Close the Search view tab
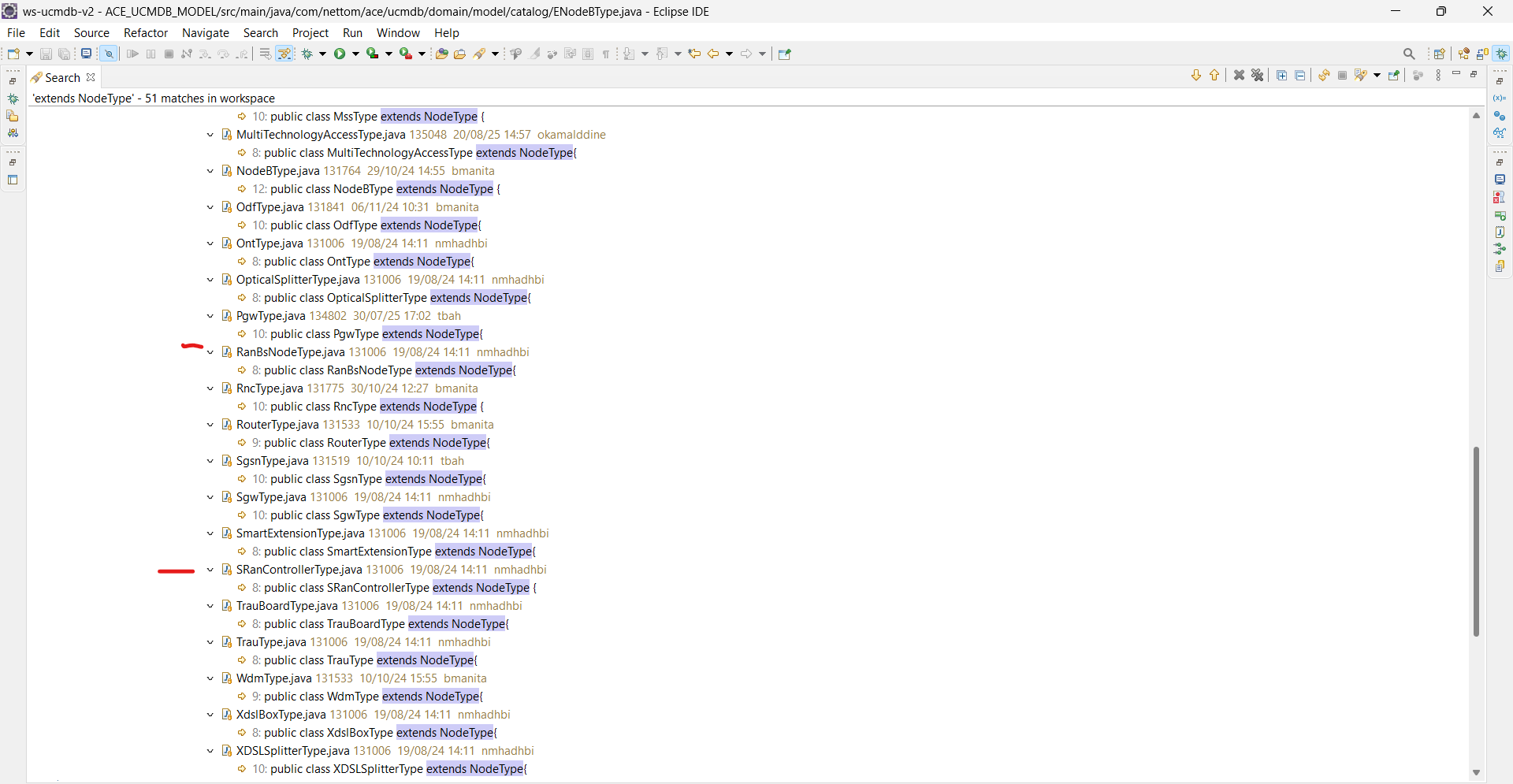1513x784 pixels. (91, 77)
